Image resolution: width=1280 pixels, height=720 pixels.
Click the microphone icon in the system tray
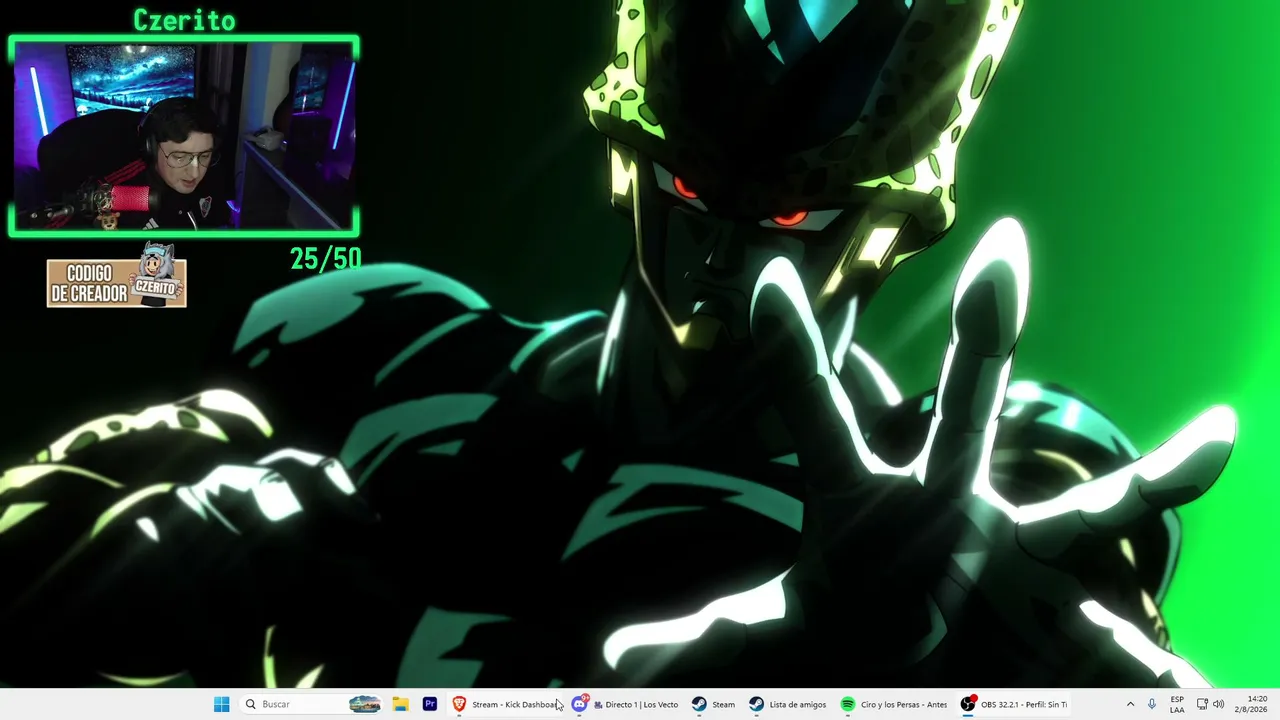click(1152, 704)
